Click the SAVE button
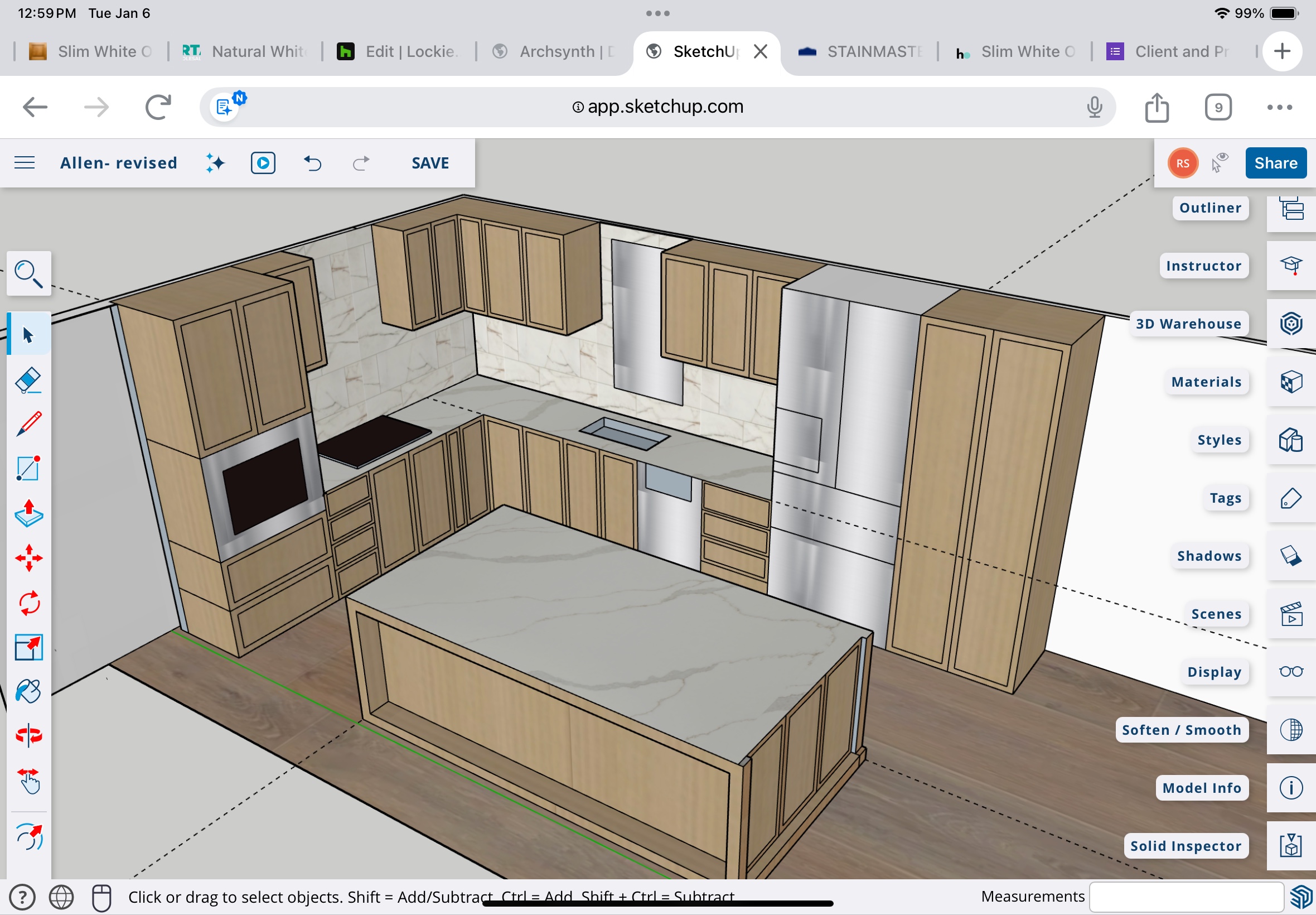 click(430, 163)
